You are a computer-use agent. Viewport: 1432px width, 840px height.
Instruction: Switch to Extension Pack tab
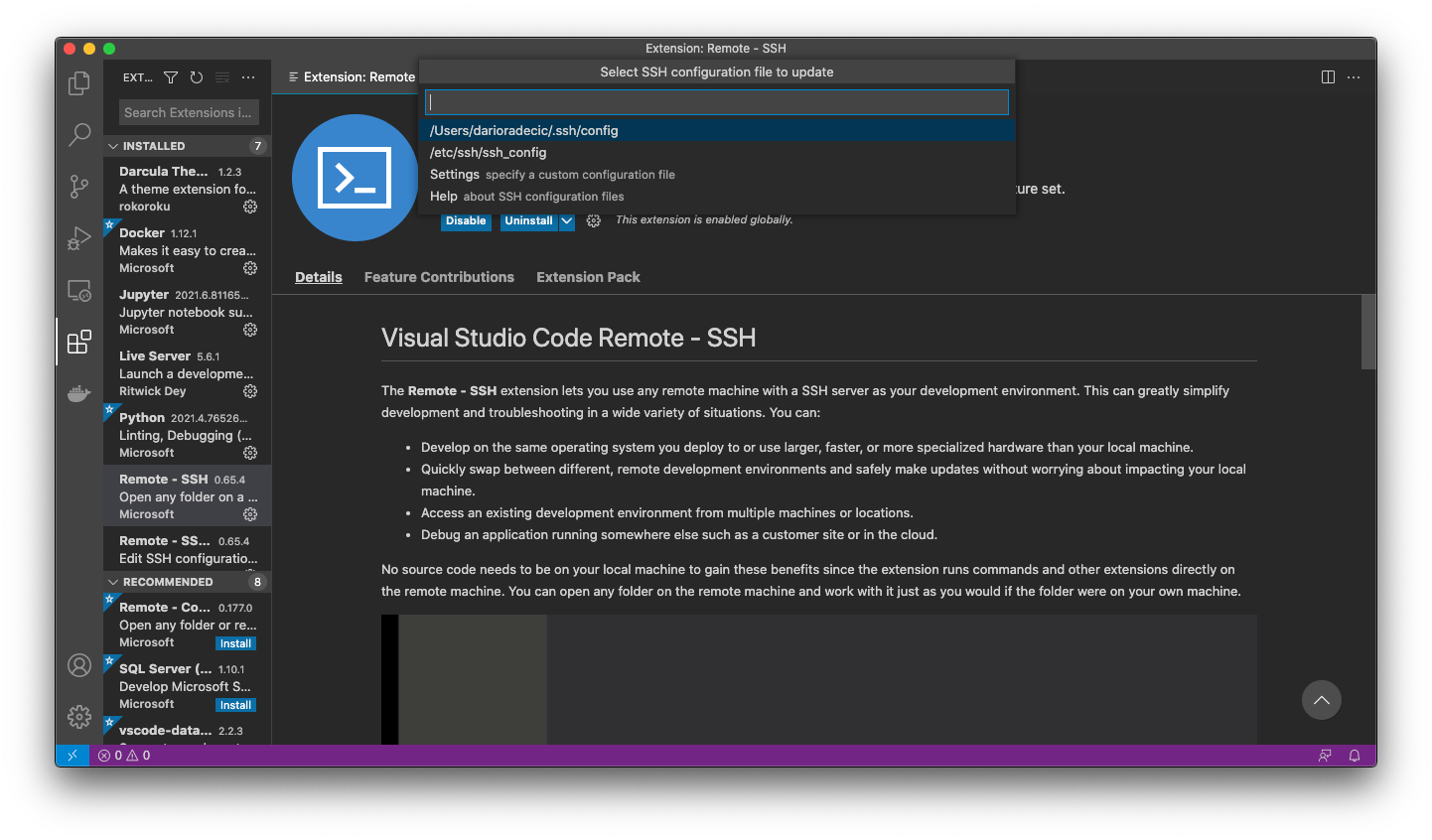[588, 277]
